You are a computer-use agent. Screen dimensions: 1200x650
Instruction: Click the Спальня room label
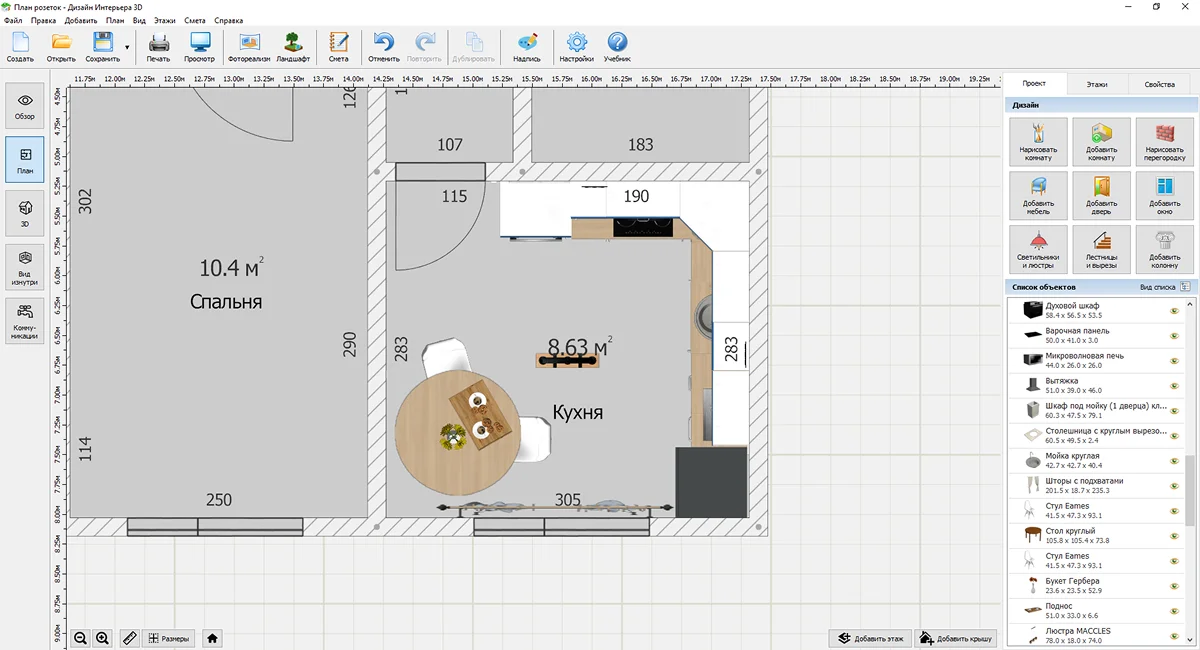pyautogui.click(x=226, y=301)
